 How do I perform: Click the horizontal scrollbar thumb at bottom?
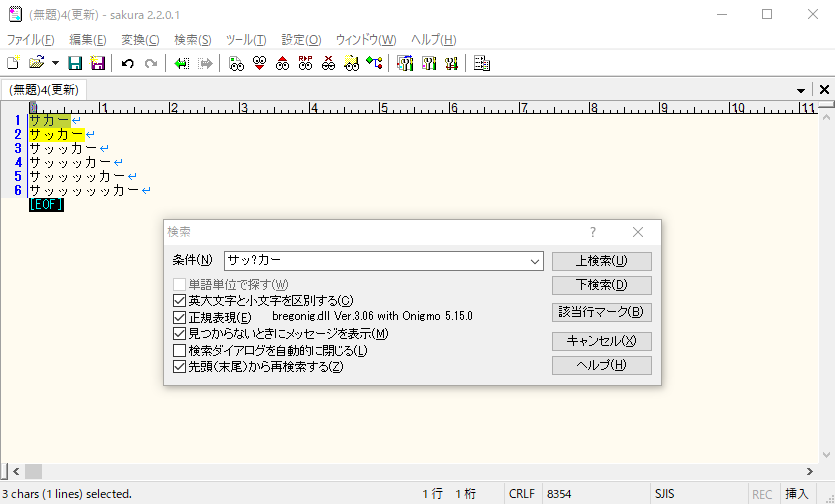33,471
